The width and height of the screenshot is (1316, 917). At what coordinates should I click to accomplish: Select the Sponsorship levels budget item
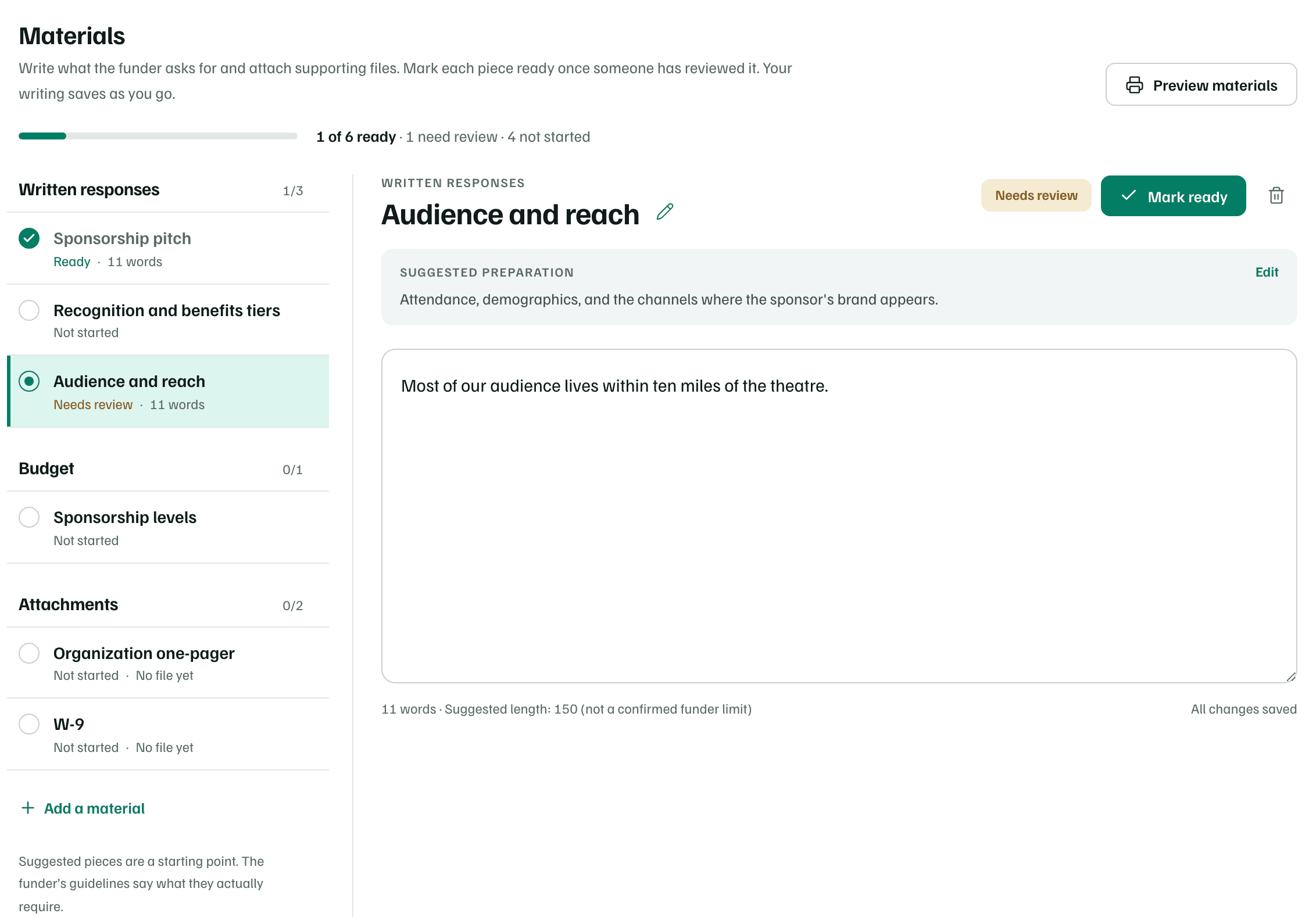(x=168, y=528)
